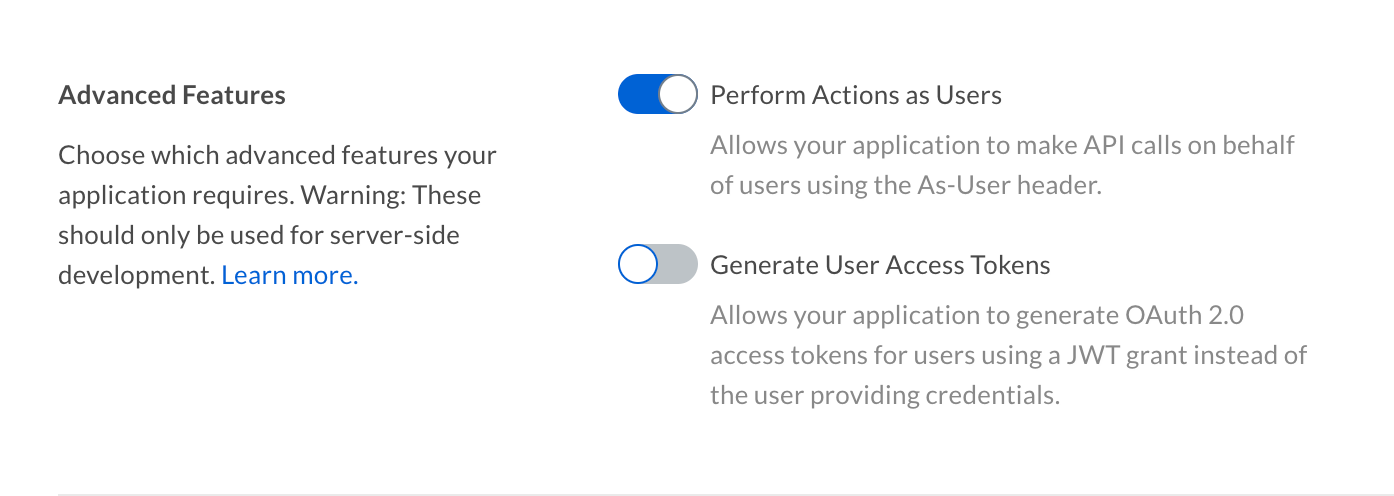Click the 'API calls on behalf' text

(x=1189, y=145)
